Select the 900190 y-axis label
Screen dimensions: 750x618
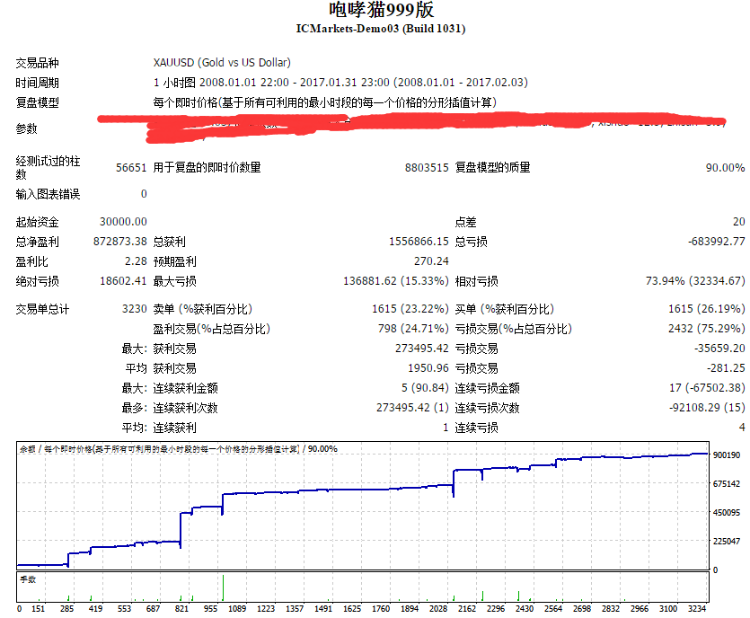click(727, 455)
